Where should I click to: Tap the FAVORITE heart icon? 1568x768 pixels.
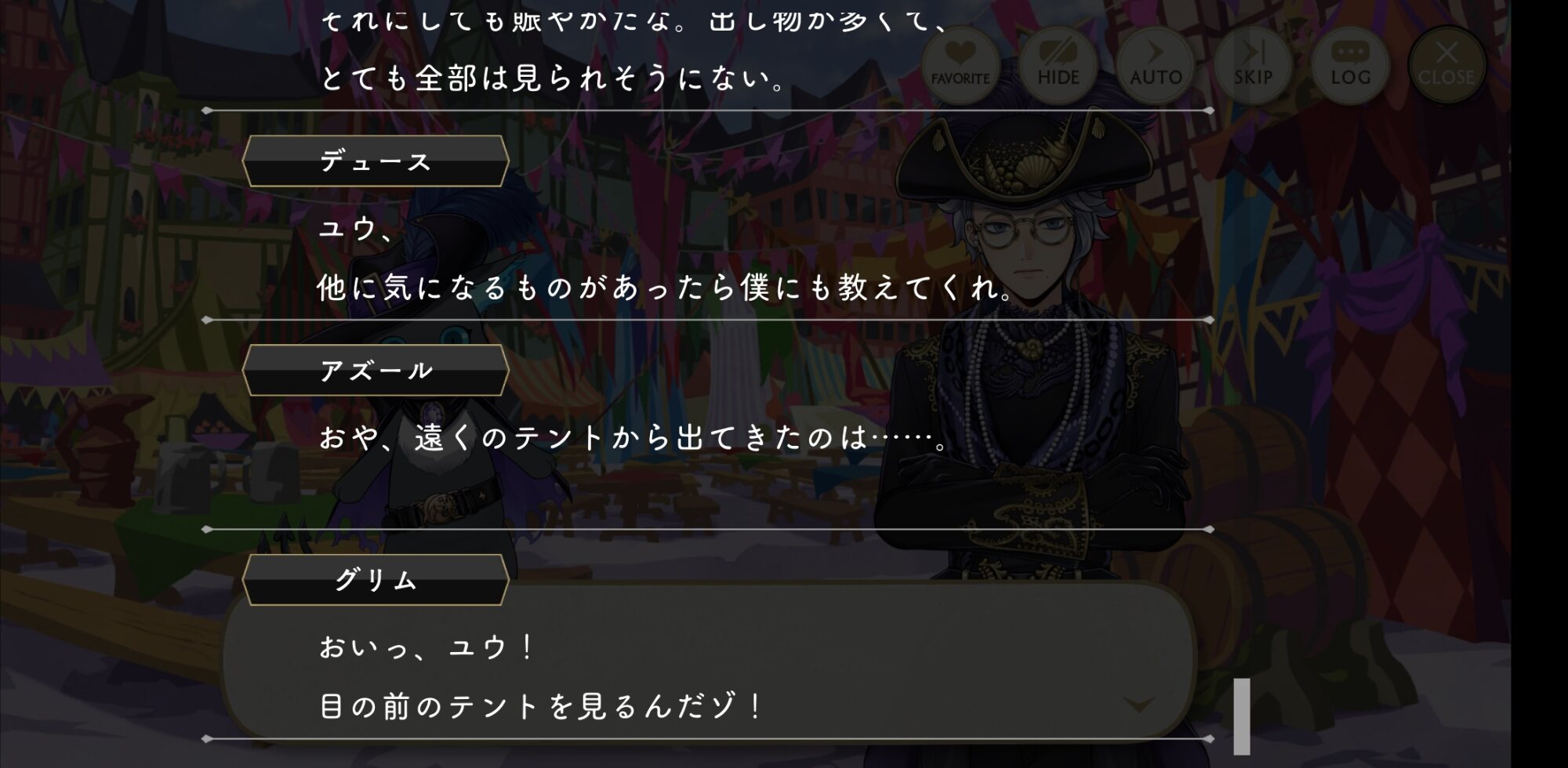960,64
